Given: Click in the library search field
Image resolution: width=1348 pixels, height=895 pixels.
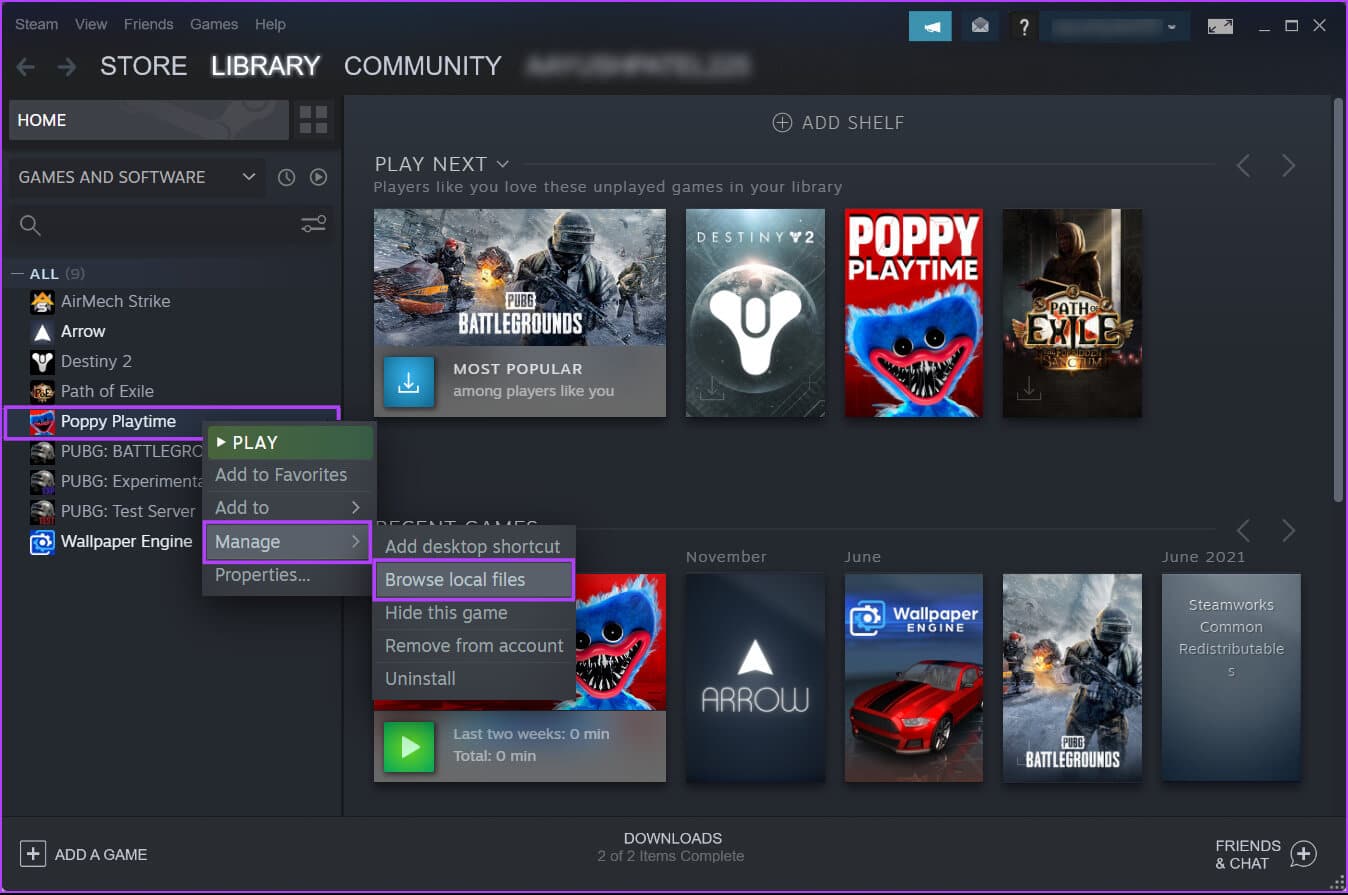Looking at the screenshot, I should 170,225.
